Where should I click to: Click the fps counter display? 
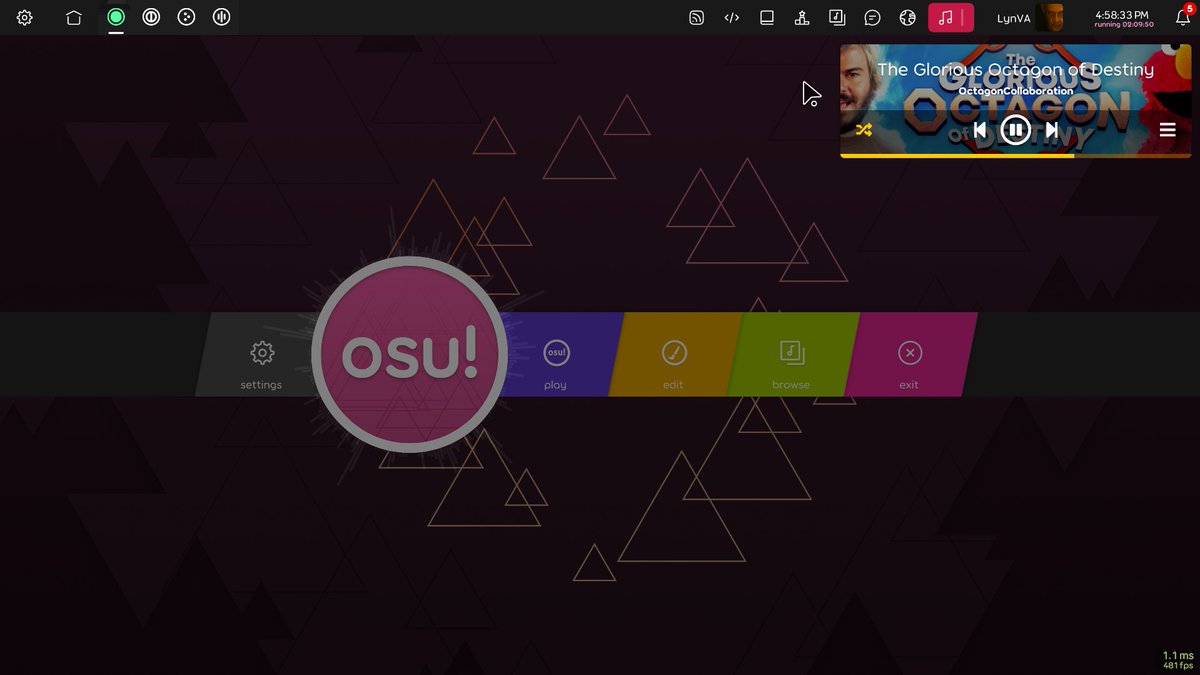click(1177, 660)
